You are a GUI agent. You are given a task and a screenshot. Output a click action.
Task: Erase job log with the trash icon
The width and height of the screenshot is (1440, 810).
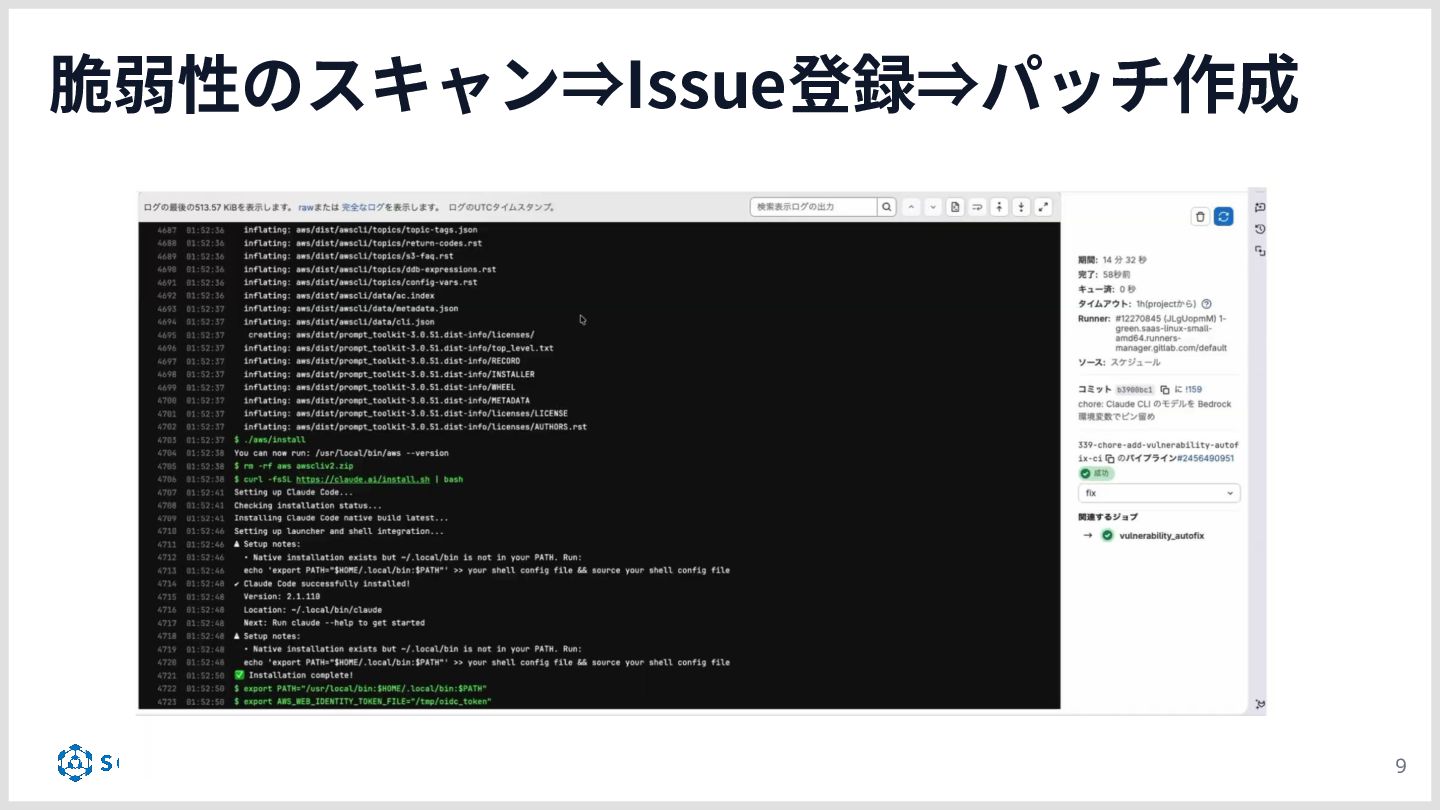coord(1200,217)
